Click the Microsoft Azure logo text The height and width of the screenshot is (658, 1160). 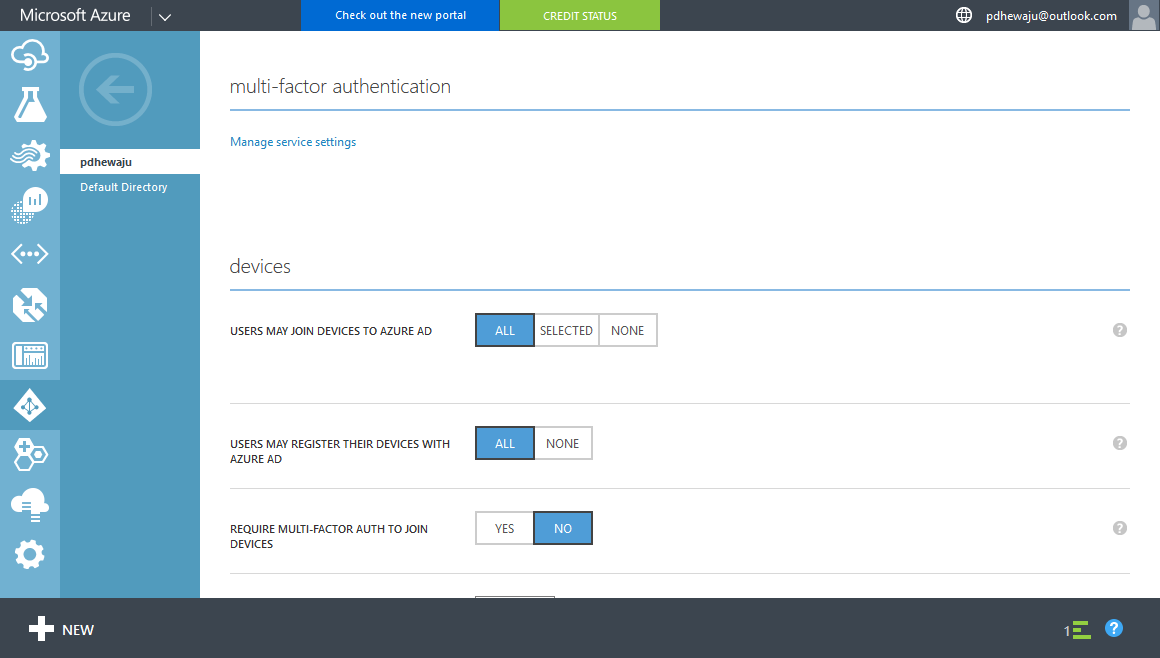point(75,15)
